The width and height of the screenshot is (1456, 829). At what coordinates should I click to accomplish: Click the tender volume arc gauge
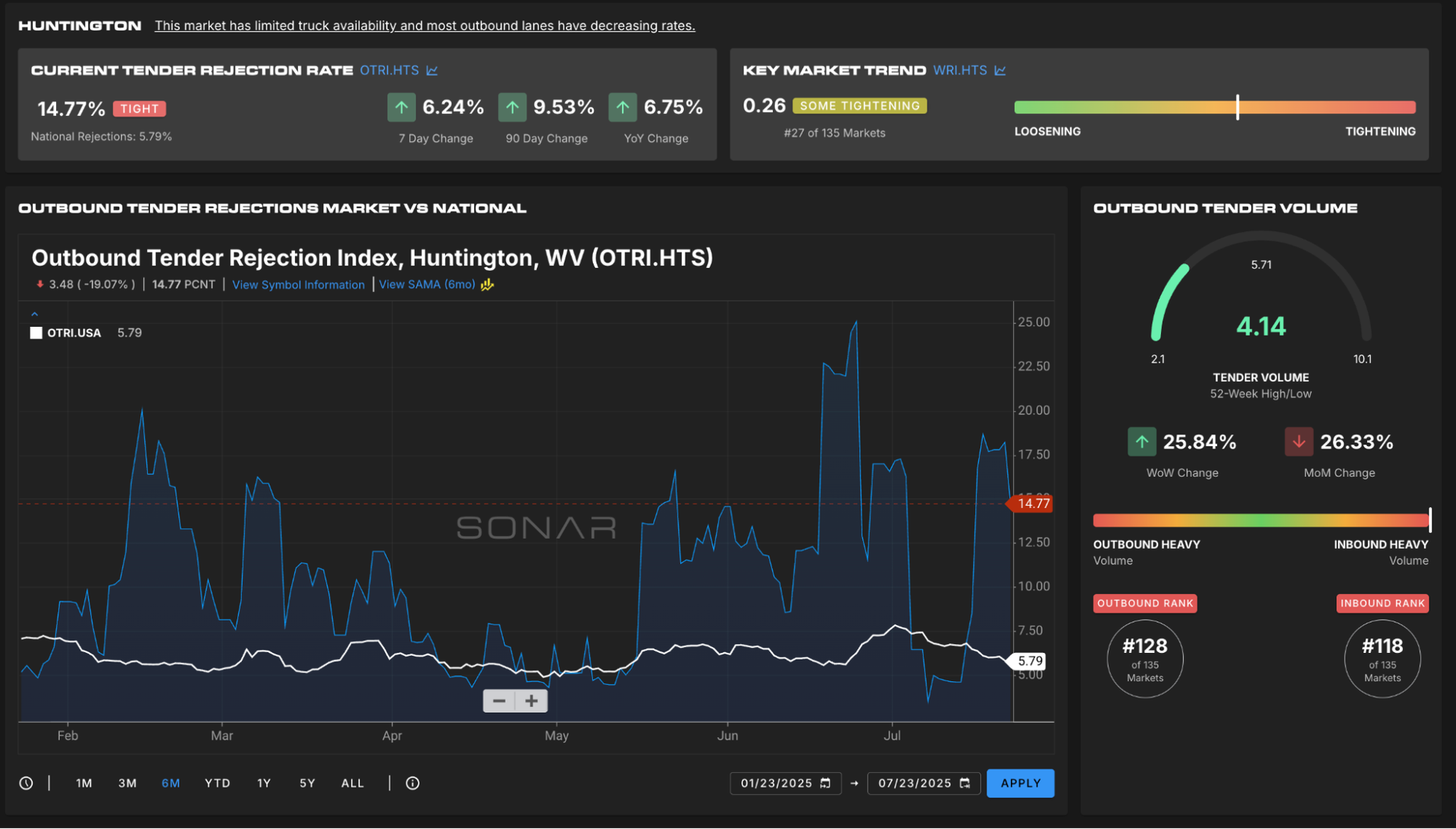[1261, 287]
